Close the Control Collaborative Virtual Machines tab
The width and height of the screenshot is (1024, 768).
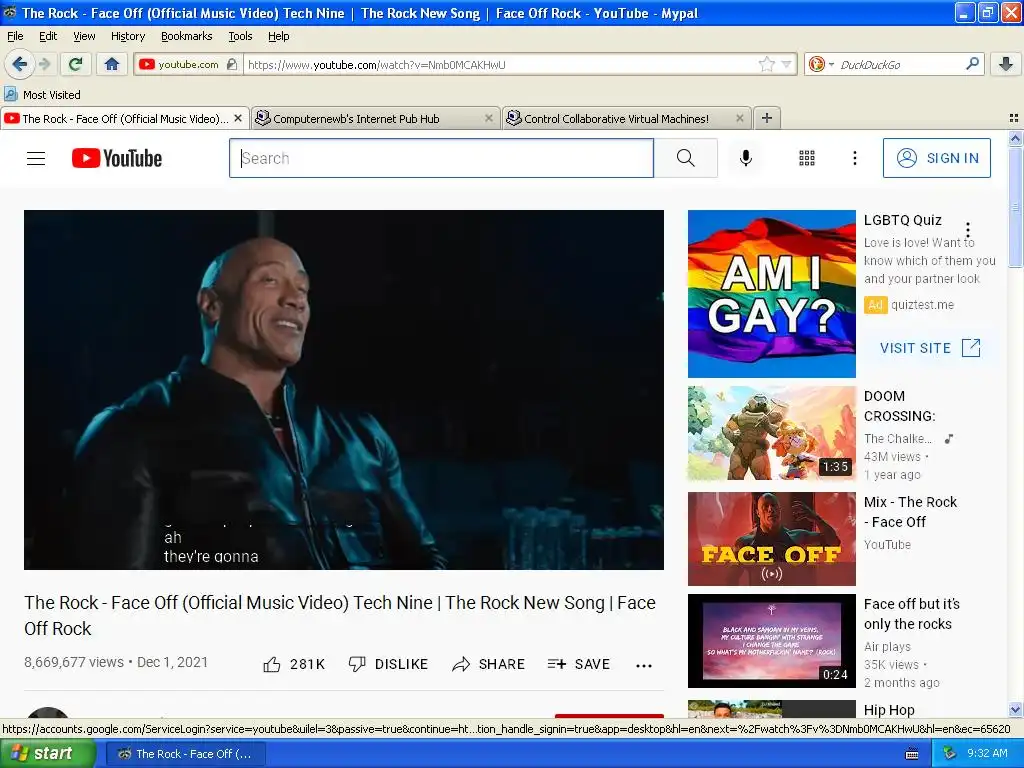(739, 118)
